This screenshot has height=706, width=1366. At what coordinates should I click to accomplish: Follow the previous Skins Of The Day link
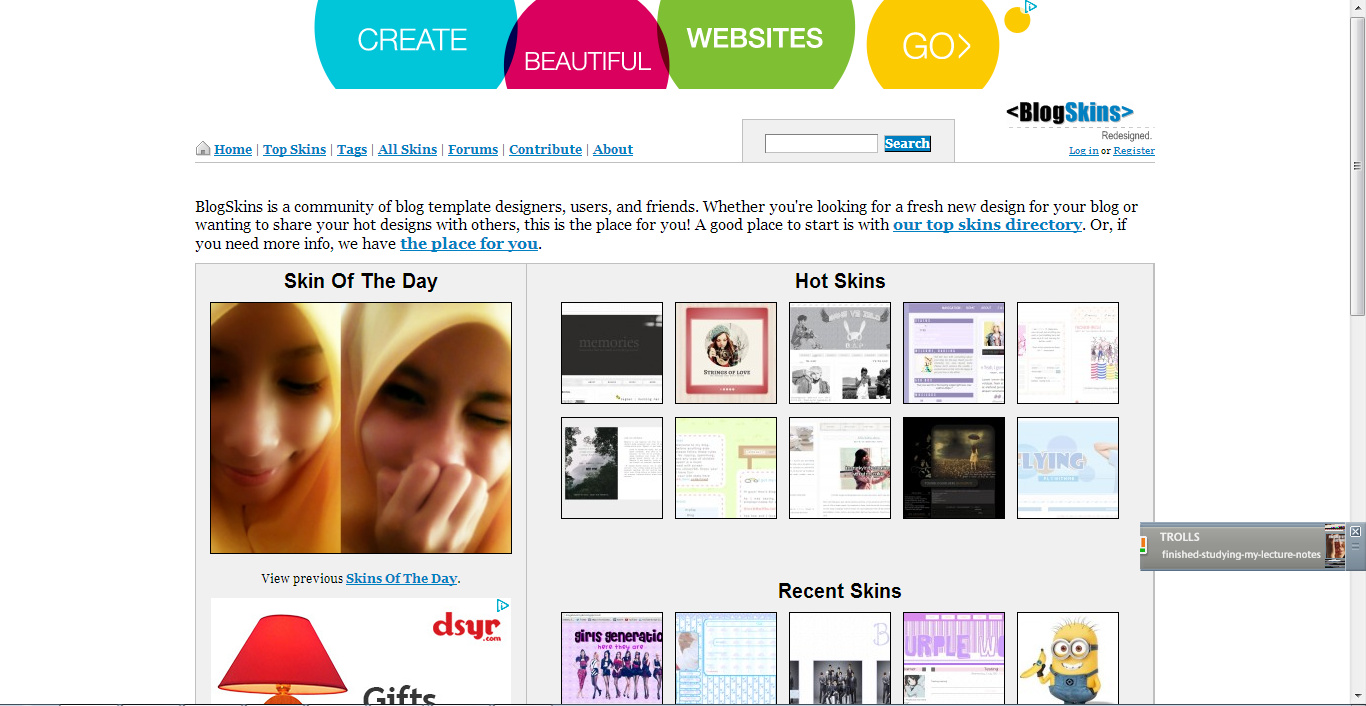pos(401,579)
